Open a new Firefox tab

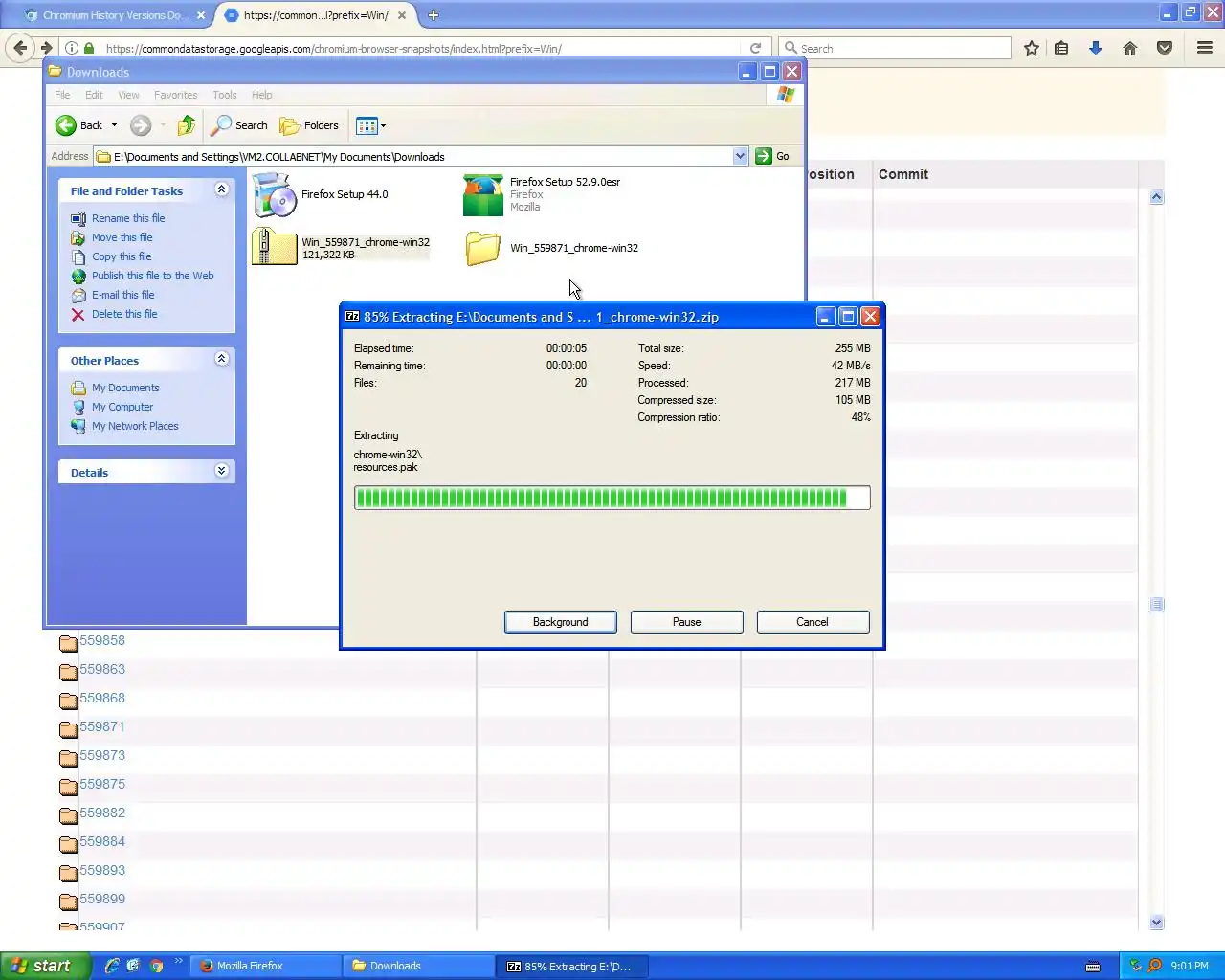[434, 15]
